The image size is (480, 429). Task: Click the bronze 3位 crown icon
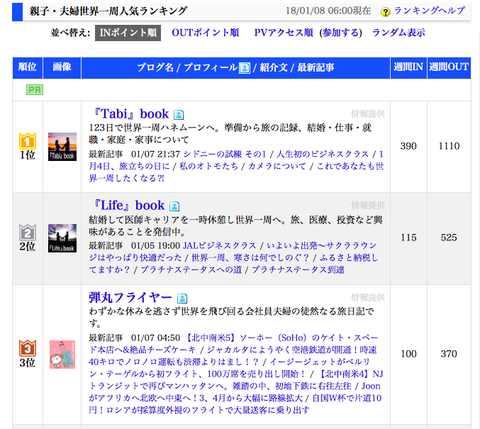pos(27,348)
